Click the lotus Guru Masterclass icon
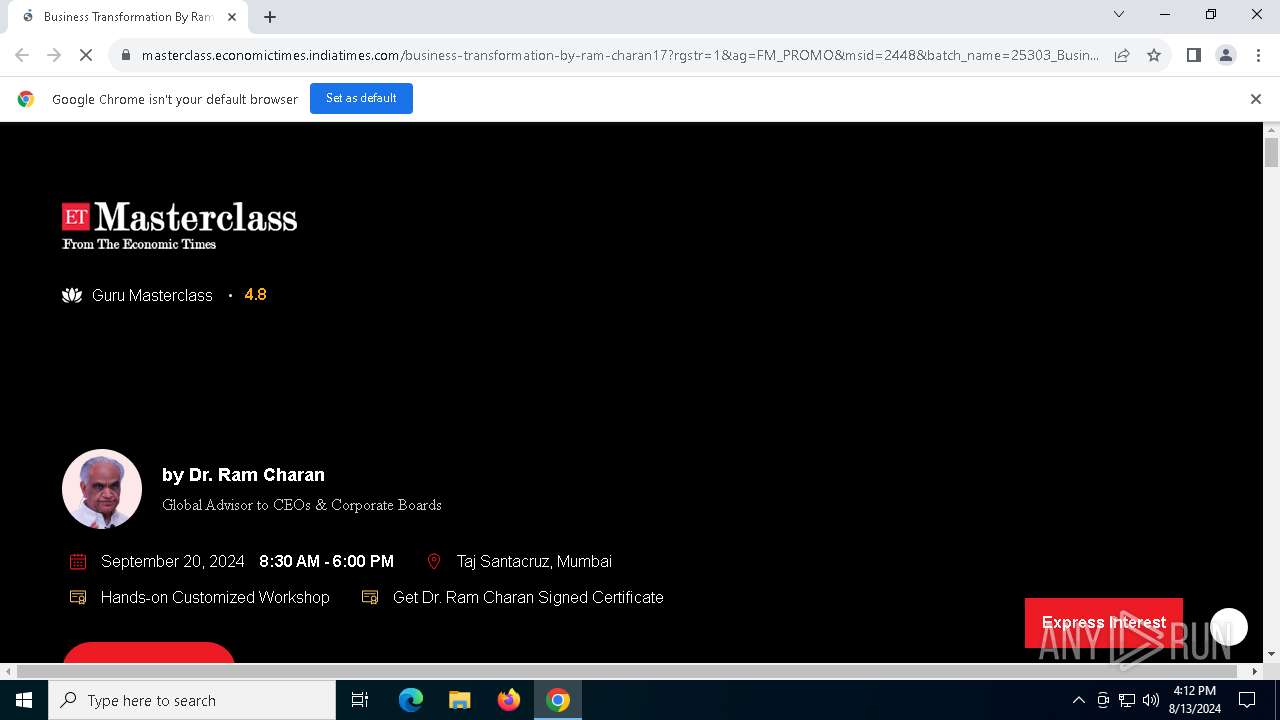1280x720 pixels. [72, 295]
